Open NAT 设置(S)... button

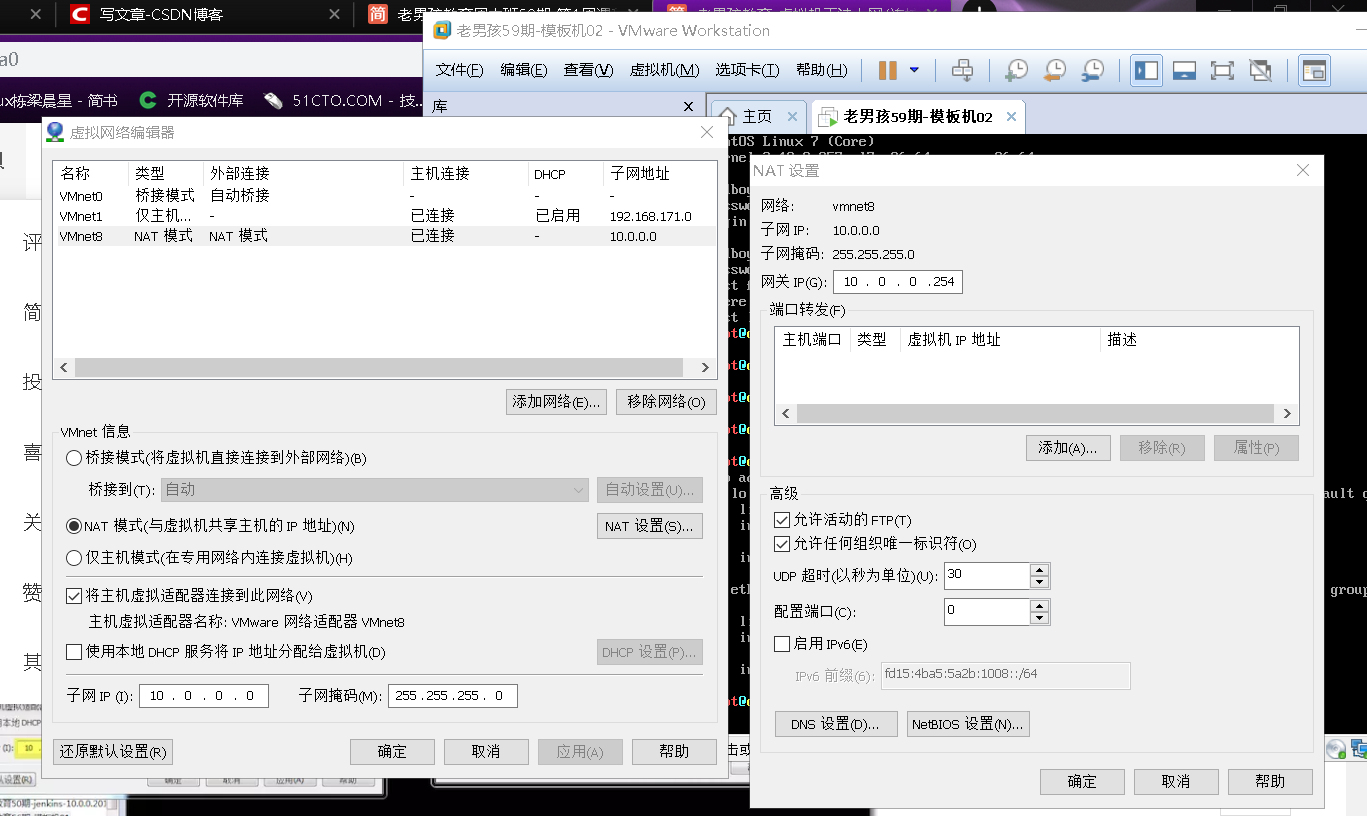650,526
